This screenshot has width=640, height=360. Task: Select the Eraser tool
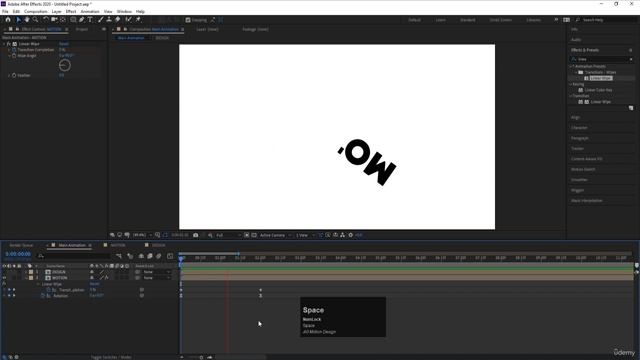[118, 20]
